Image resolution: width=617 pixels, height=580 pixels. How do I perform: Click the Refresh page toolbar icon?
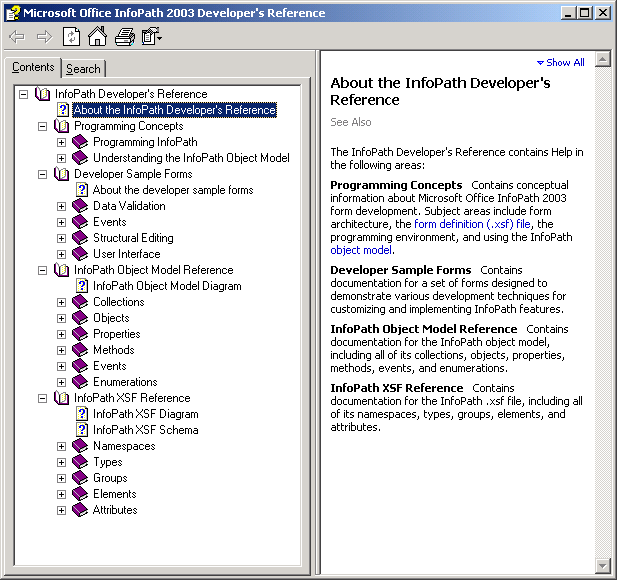pos(71,37)
